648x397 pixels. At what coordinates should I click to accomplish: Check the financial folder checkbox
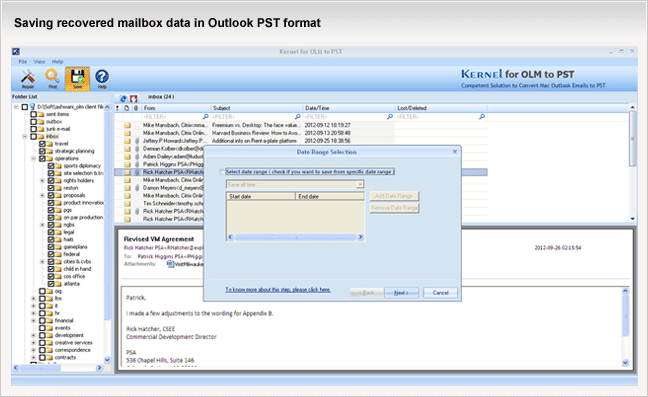click(42, 321)
